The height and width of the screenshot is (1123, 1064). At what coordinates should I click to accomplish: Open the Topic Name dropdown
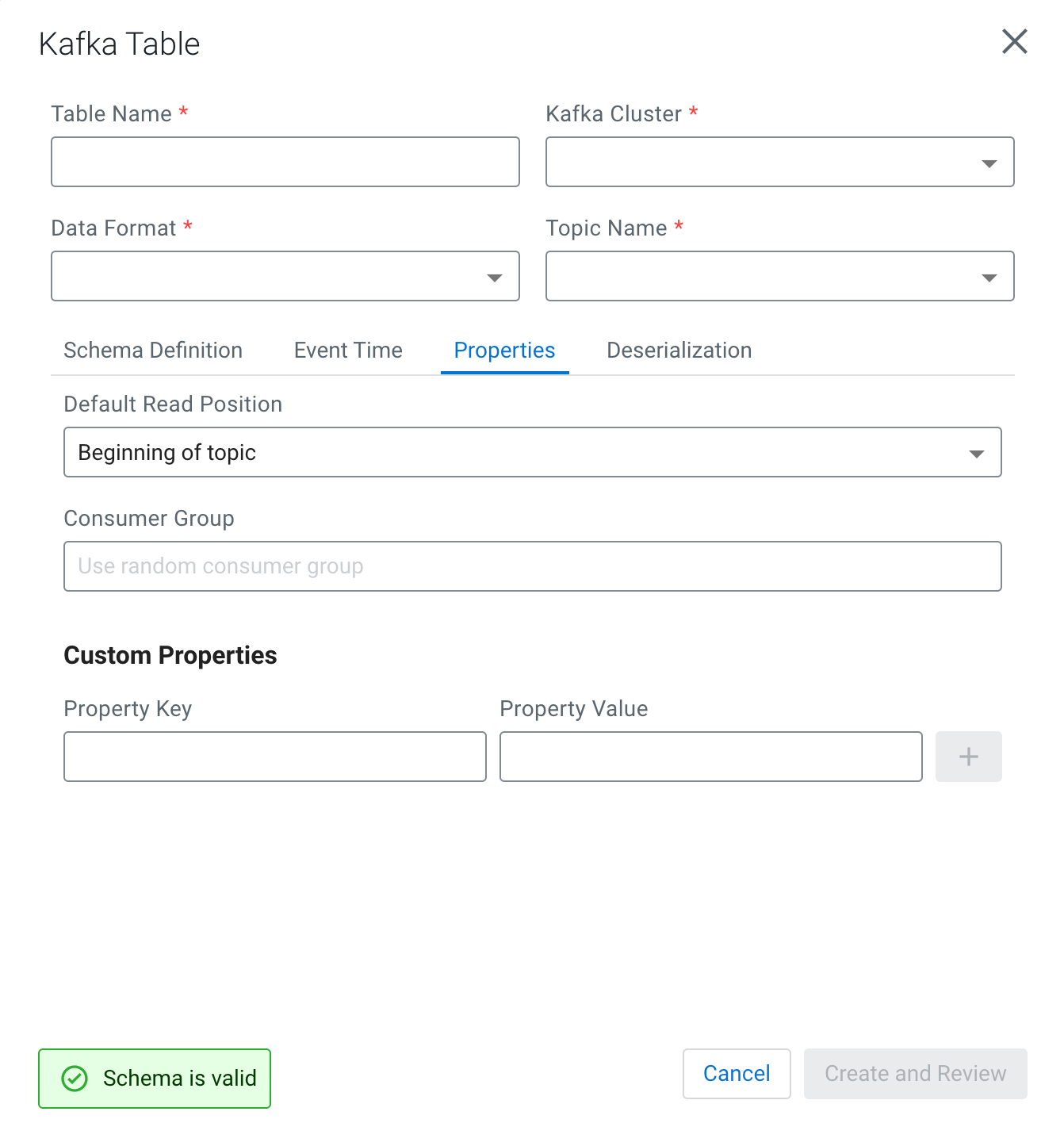click(x=779, y=277)
